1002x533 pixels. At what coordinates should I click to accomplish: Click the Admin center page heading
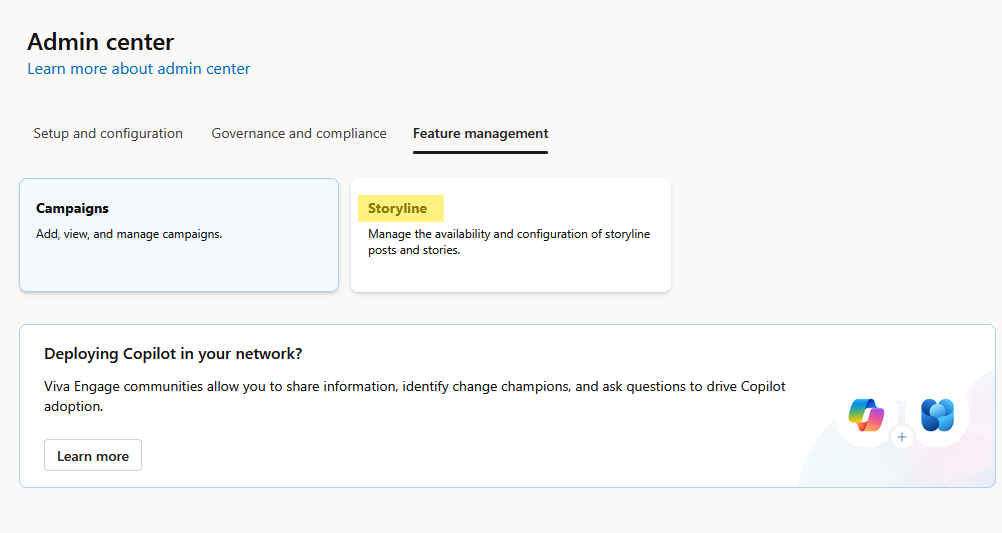click(100, 42)
